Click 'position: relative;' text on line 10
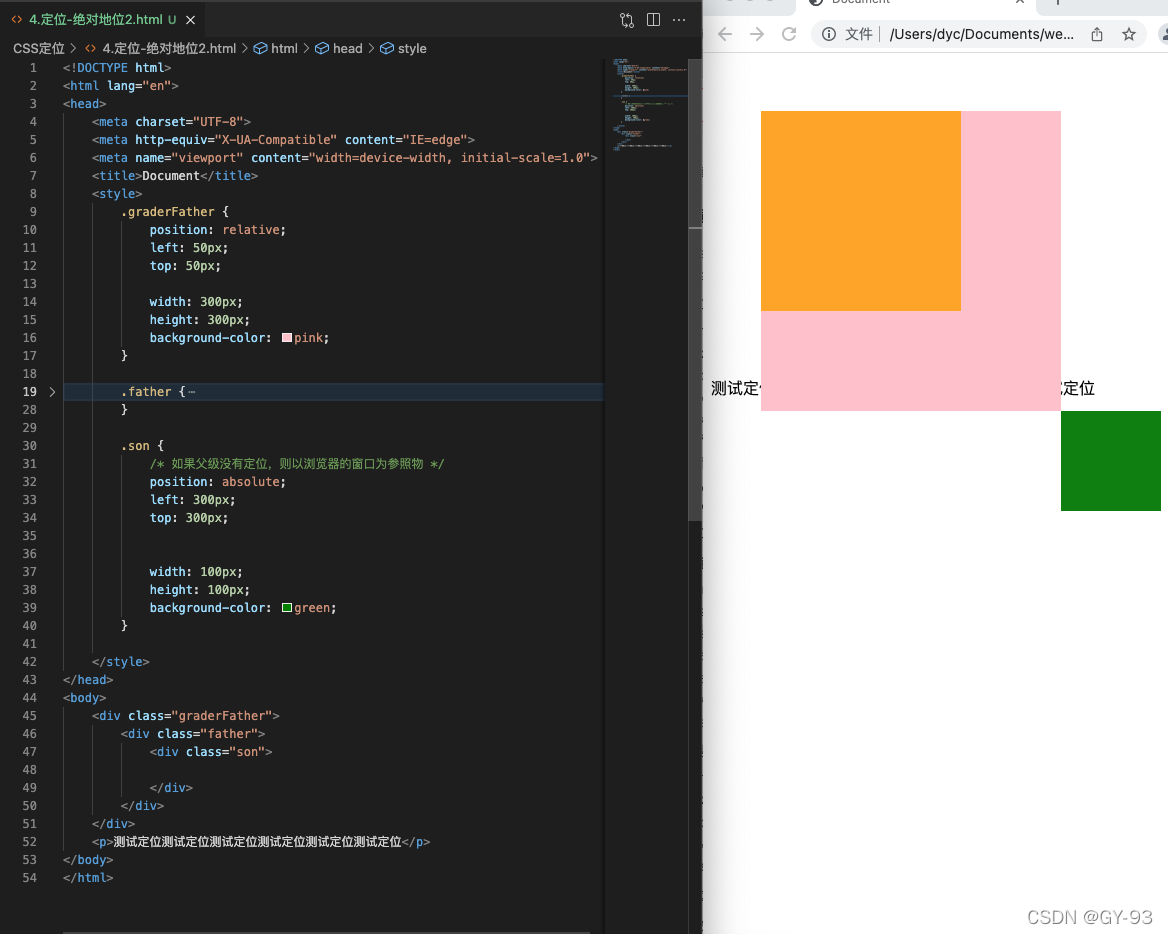This screenshot has width=1168, height=934. point(218,230)
